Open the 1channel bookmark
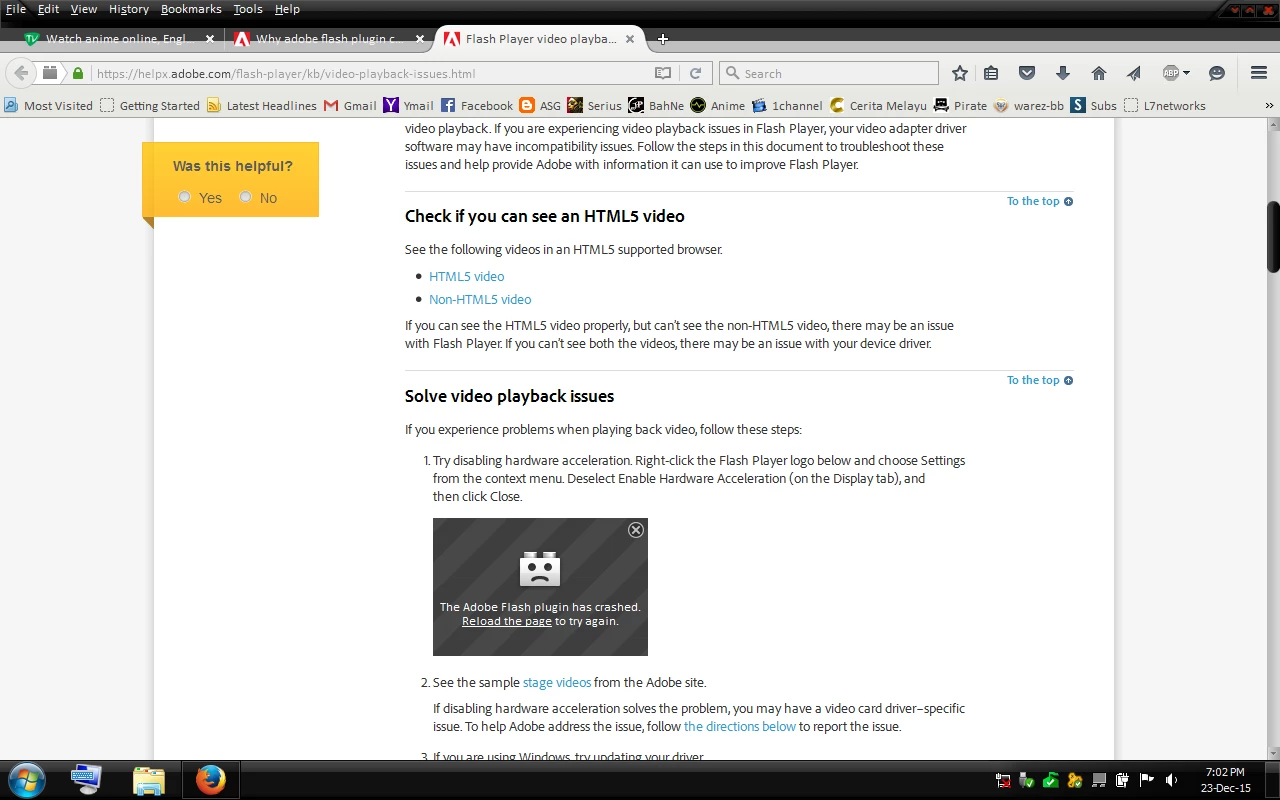Viewport: 1280px width, 800px height. 787,105
